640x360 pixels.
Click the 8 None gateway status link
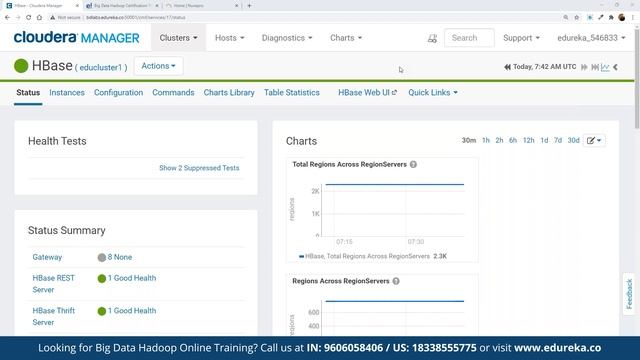pos(120,257)
